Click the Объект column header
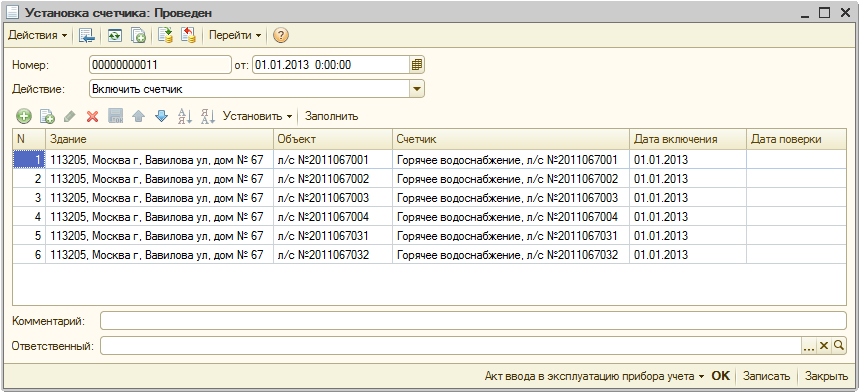Image resolution: width=859 pixels, height=392 pixels. pos(333,139)
